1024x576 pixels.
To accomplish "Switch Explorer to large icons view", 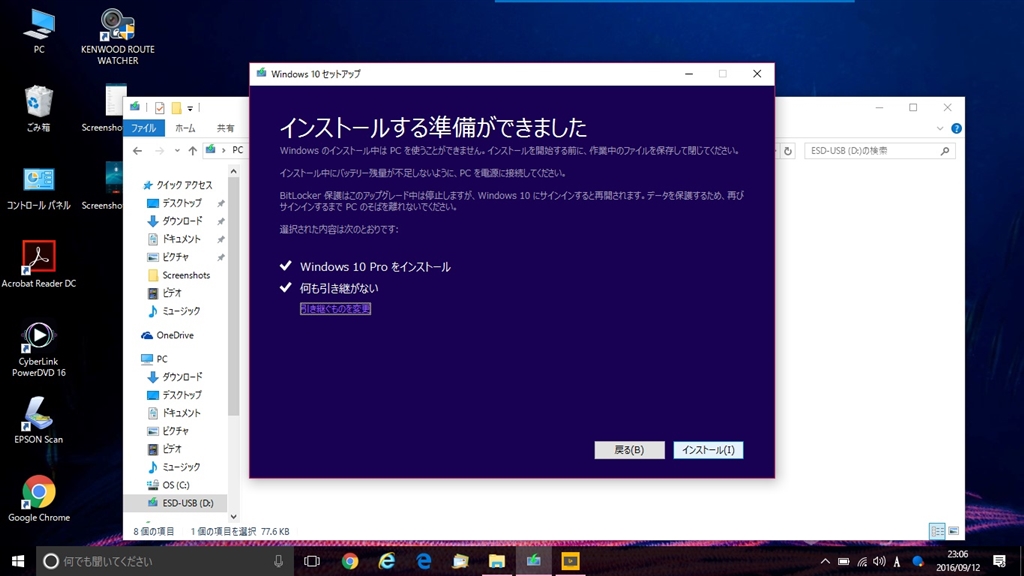I will point(953,531).
